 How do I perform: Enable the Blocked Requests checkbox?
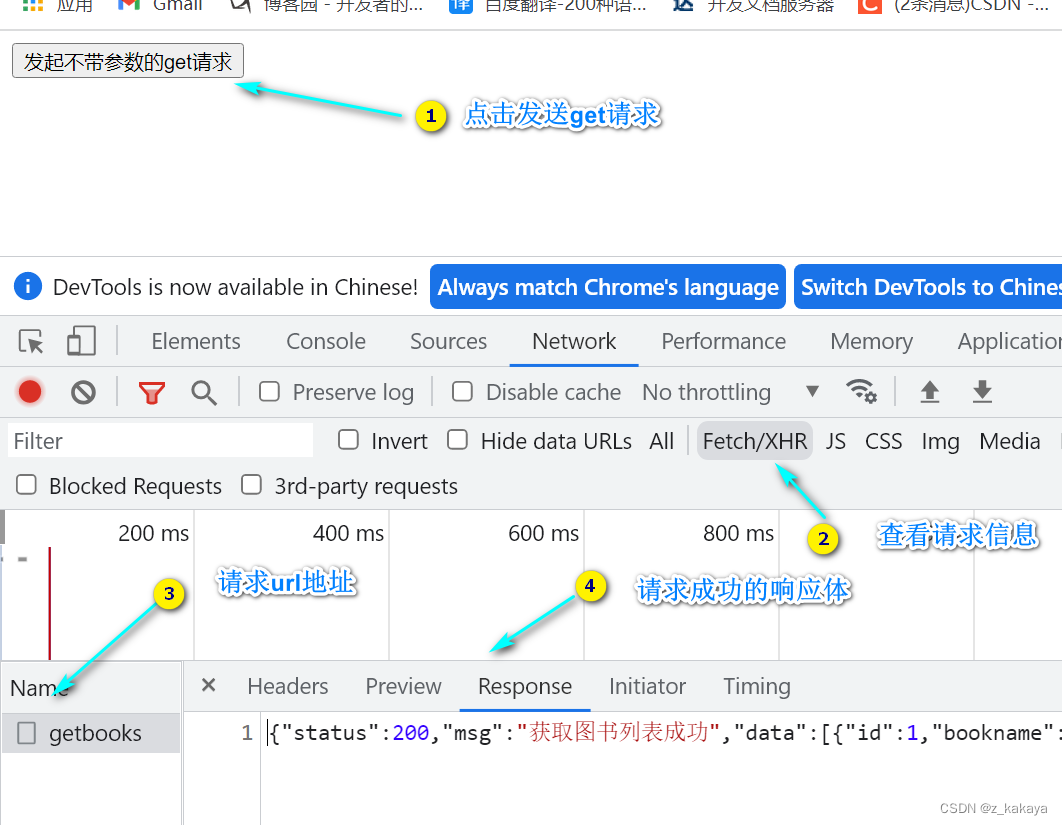click(x=26, y=484)
